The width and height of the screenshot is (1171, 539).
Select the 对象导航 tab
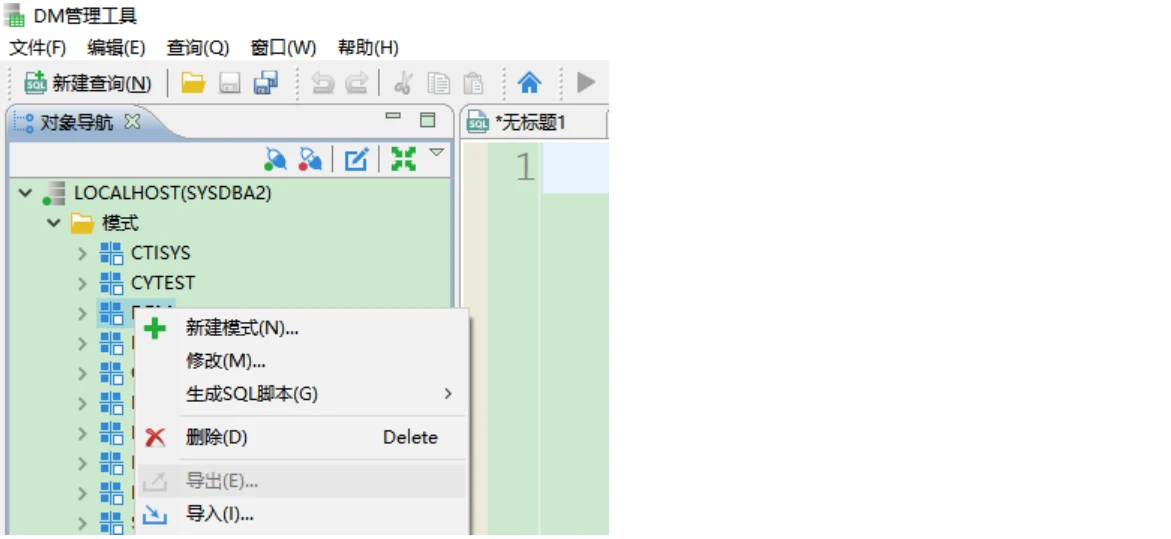coord(77,122)
